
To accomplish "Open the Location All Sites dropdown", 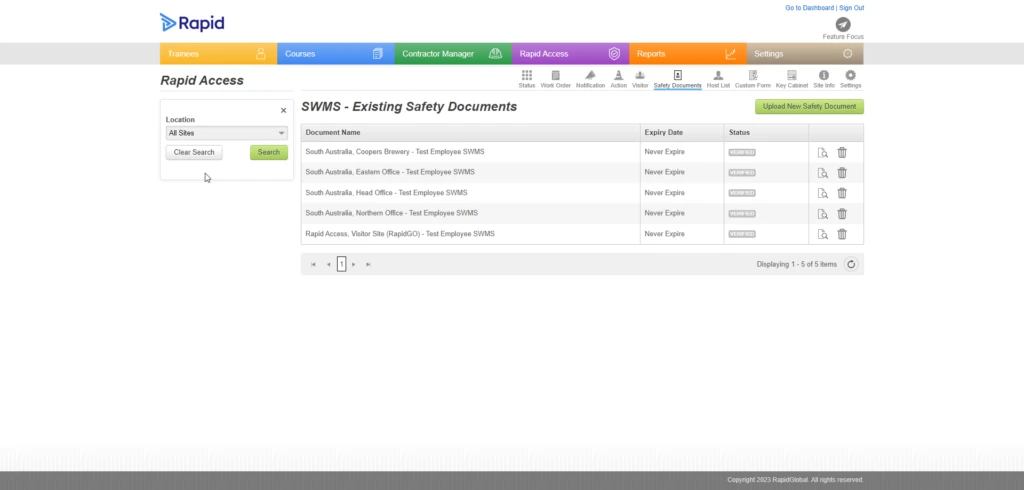I will tap(227, 133).
